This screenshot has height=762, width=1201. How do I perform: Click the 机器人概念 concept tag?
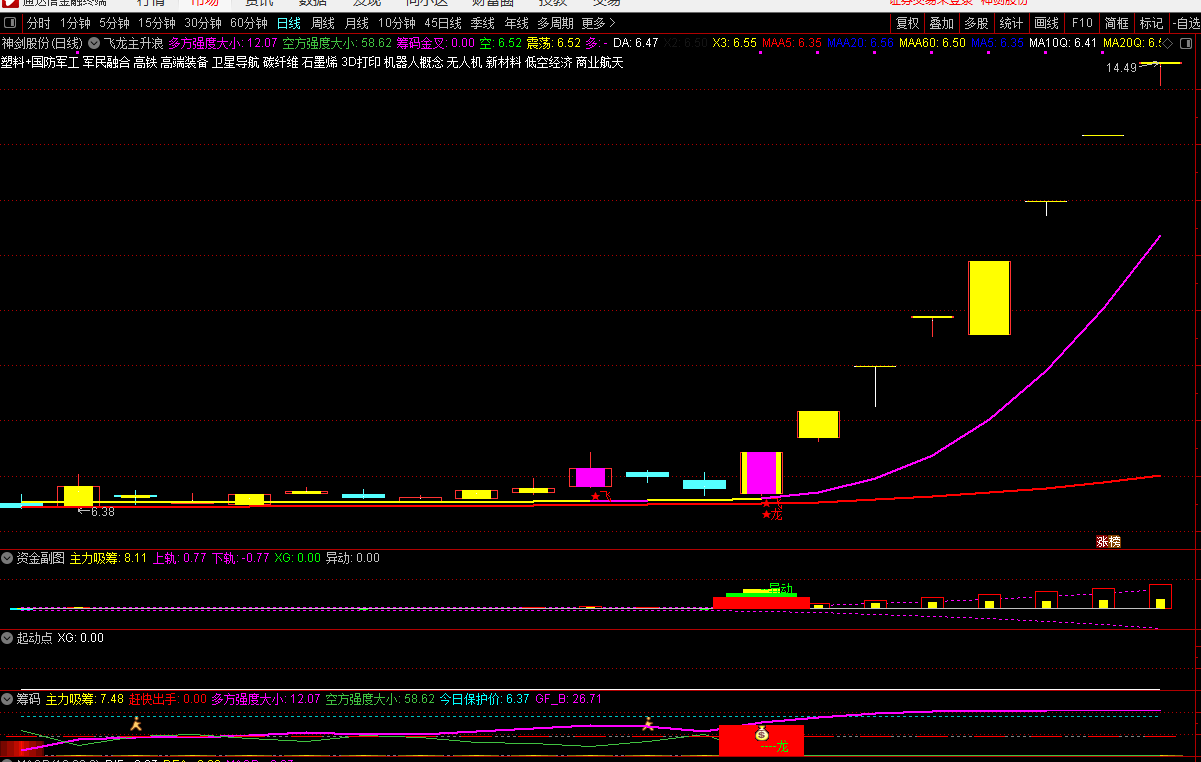(x=413, y=63)
